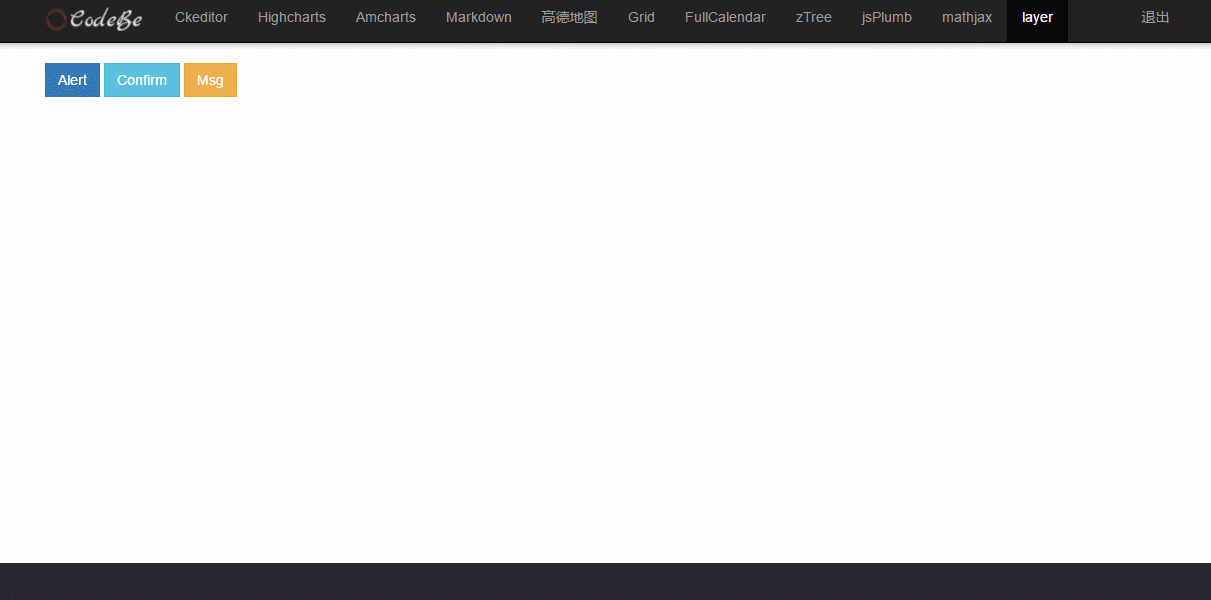The image size is (1211, 600).
Task: Click the Confirm button
Action: click(142, 80)
